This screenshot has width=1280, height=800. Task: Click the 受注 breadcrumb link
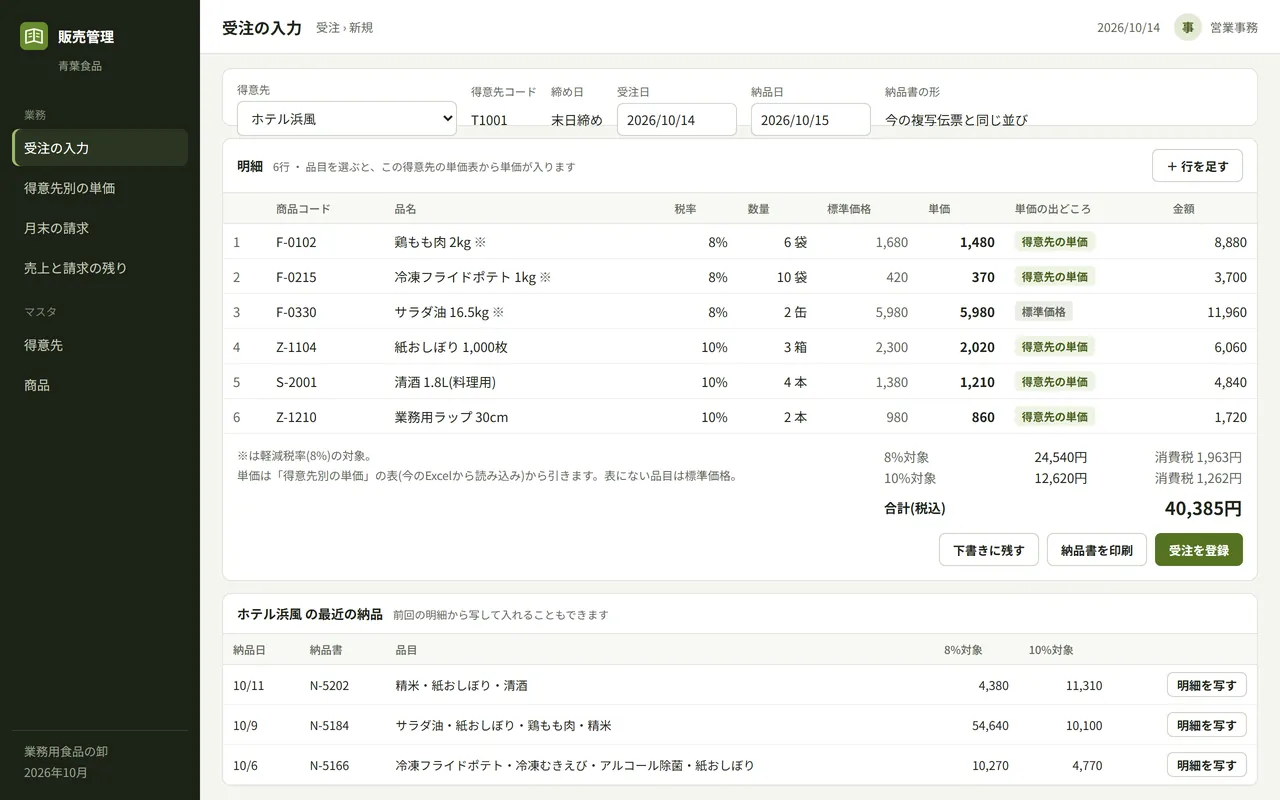click(328, 28)
